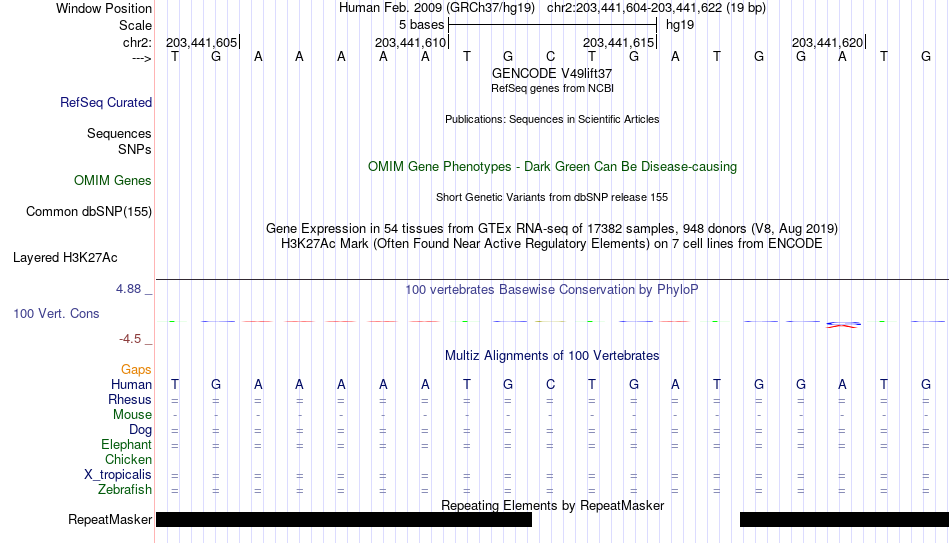Viewport: 950px width, 543px height.
Task: Open the 100 Vert. Cons track label
Action: tap(56, 313)
